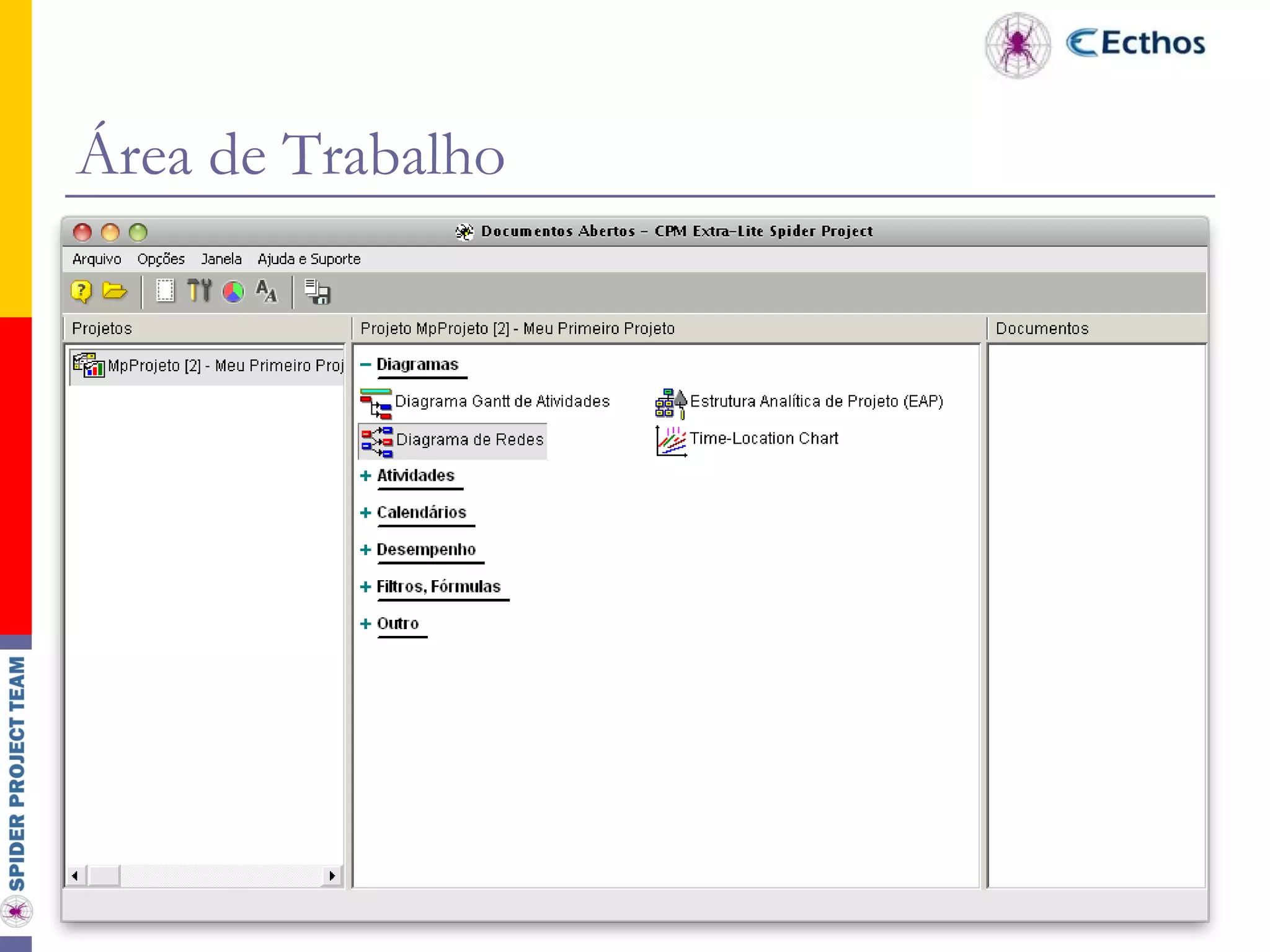Viewport: 1270px width, 952px height.
Task: Open Diagrama de Redes
Action: point(469,439)
